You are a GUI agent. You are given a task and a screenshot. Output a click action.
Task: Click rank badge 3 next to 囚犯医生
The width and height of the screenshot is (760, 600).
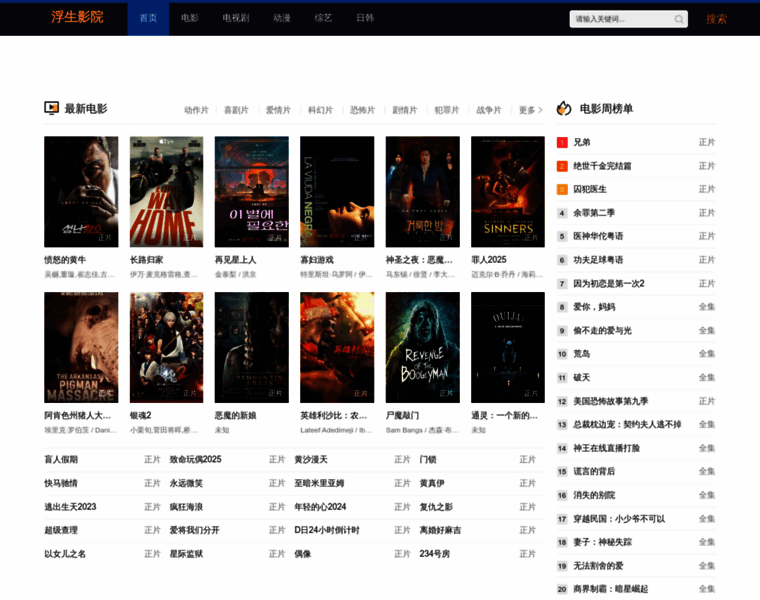[562, 189]
